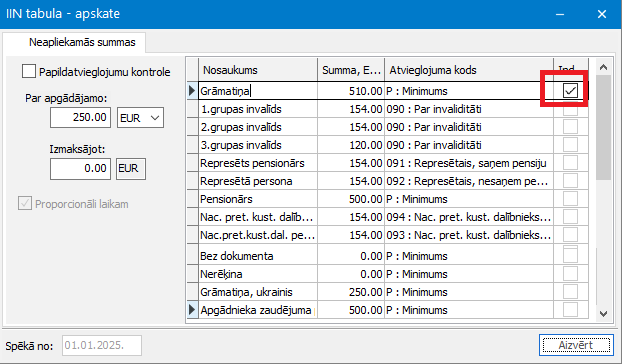This screenshot has height=364, width=623.
Task: Toggle the disabled Proporcionāli laikam checkbox
Action: (x=25, y=203)
